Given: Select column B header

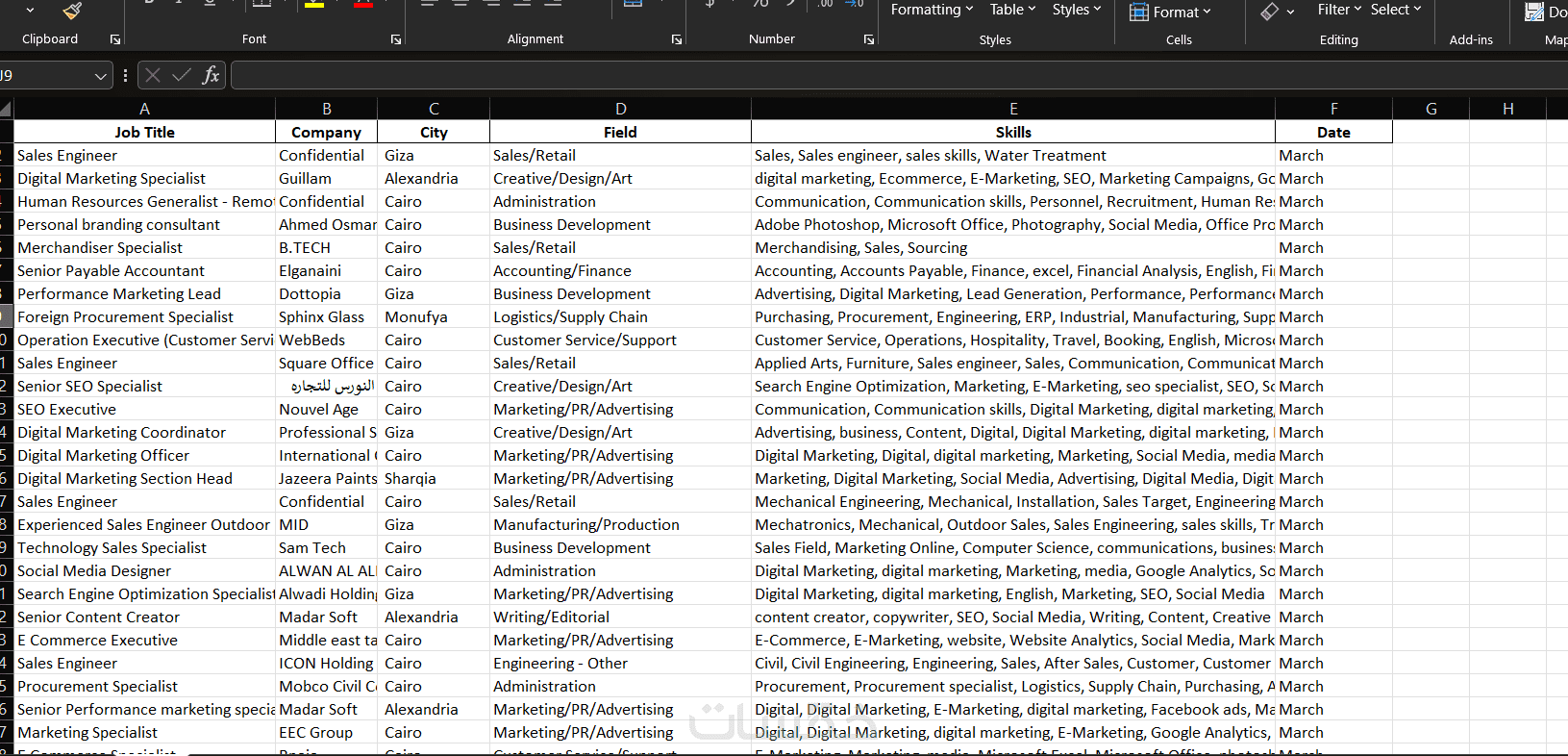Looking at the screenshot, I should (x=327, y=109).
